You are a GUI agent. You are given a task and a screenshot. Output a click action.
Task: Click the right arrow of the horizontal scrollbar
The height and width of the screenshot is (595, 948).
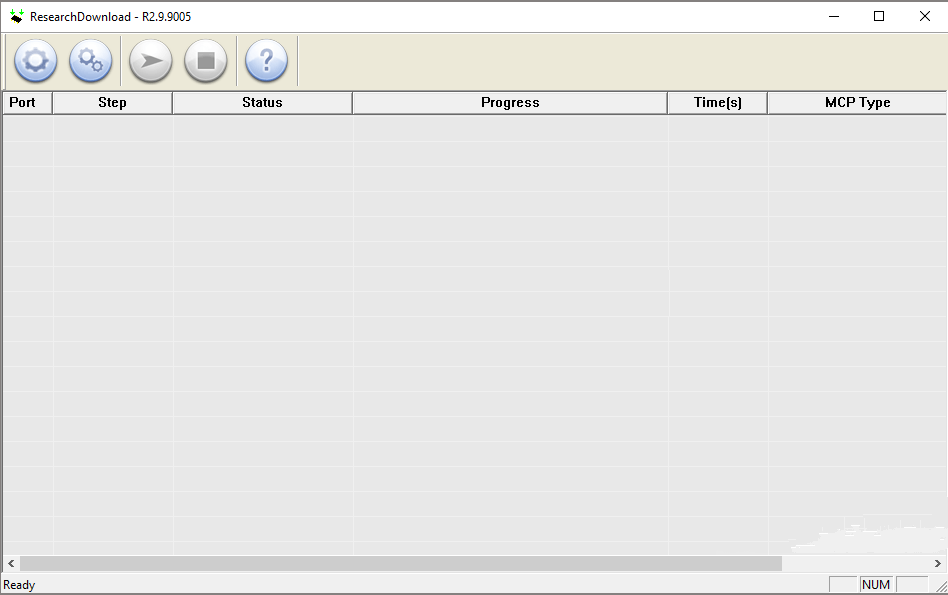[x=938, y=563]
